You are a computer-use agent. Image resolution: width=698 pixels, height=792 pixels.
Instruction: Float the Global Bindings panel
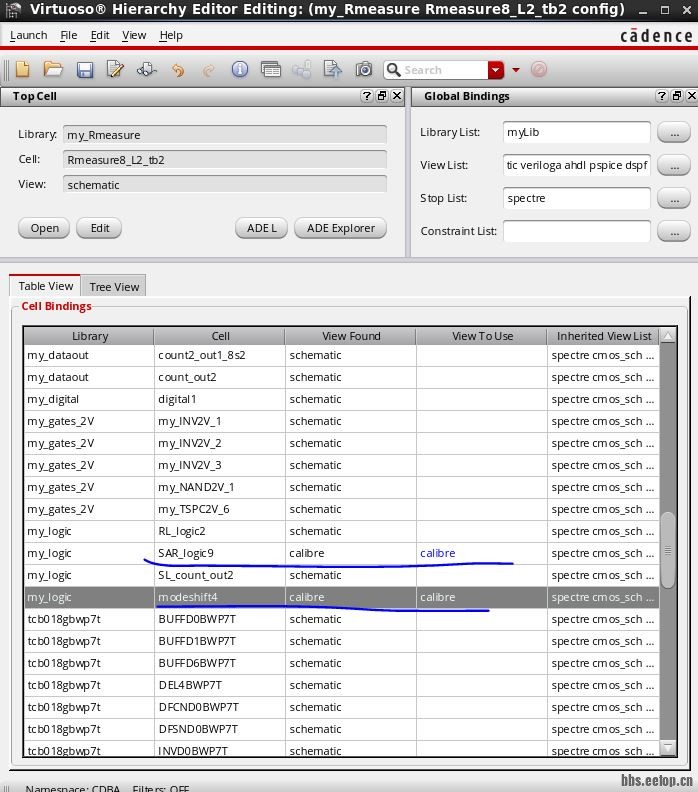(x=677, y=96)
